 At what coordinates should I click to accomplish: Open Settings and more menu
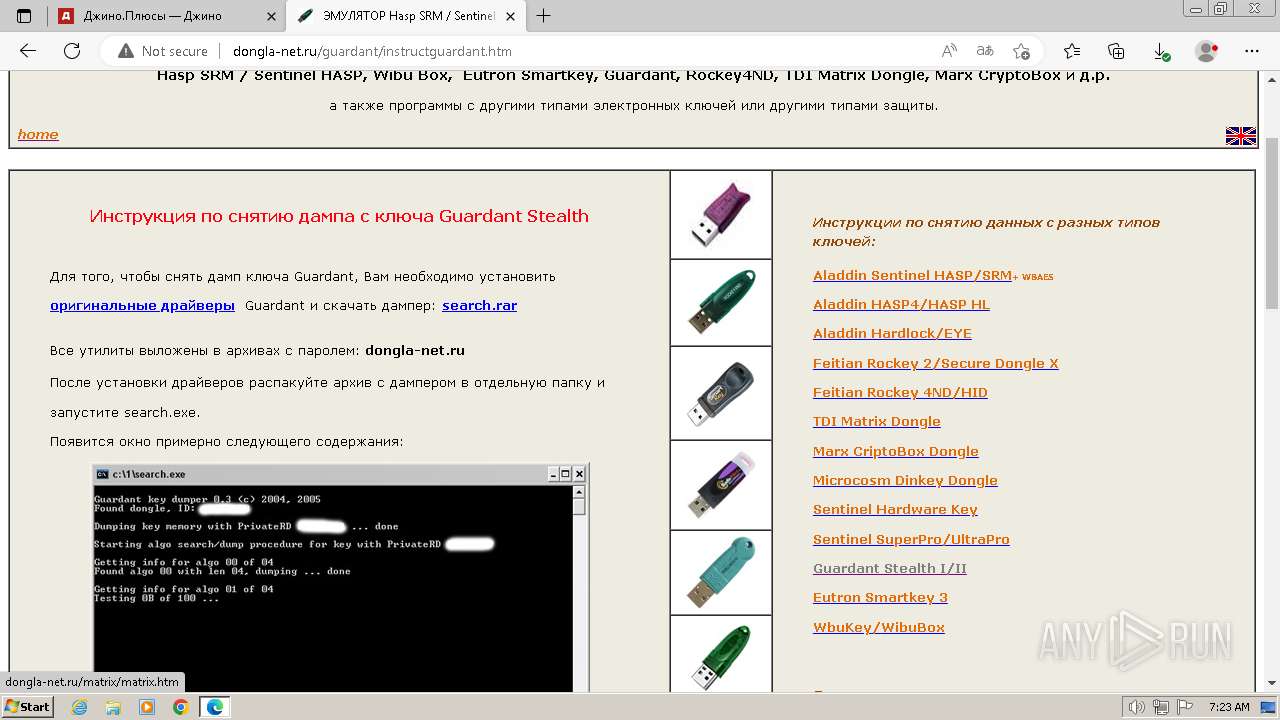tap(1252, 51)
